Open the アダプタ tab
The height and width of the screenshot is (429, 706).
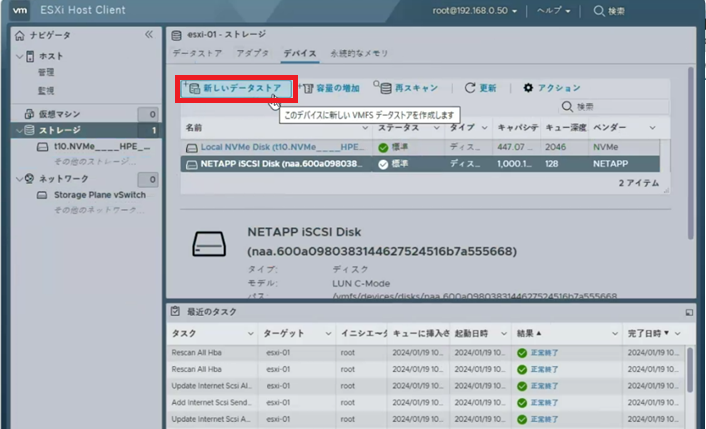253,53
